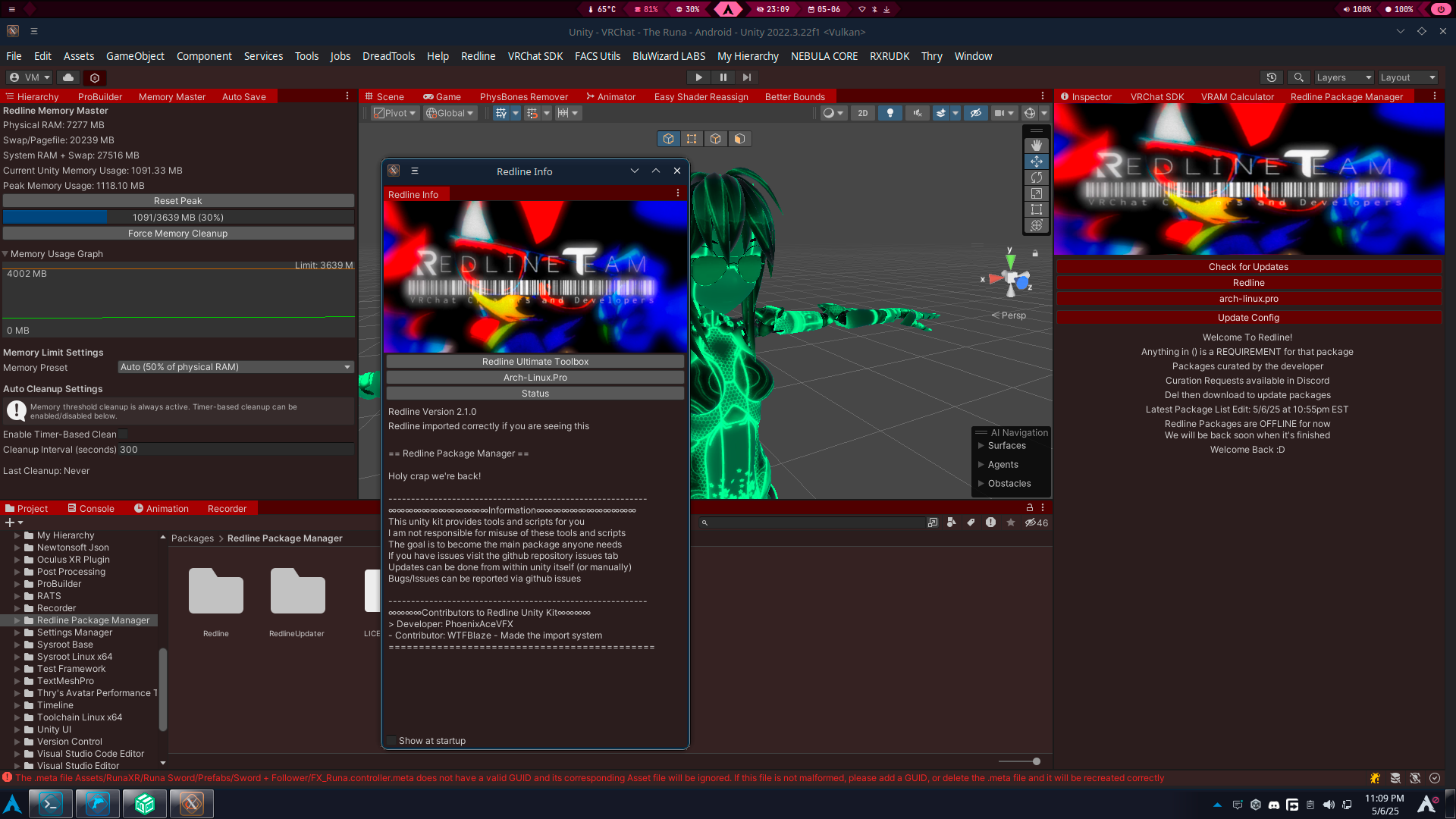Click the third wireframe cube icon in overlay
Image resolution: width=1456 pixels, height=819 pixels.
pyautogui.click(x=716, y=139)
